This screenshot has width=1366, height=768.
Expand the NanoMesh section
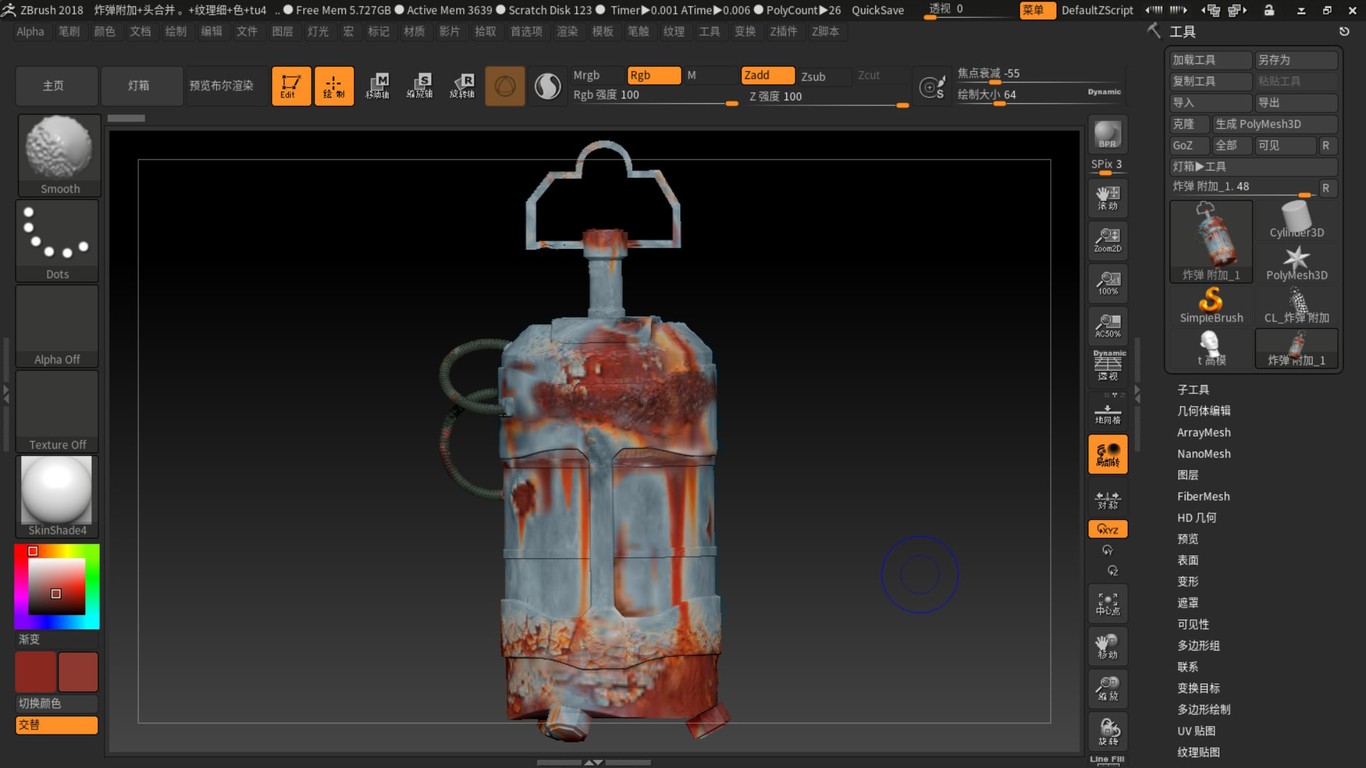(1204, 454)
